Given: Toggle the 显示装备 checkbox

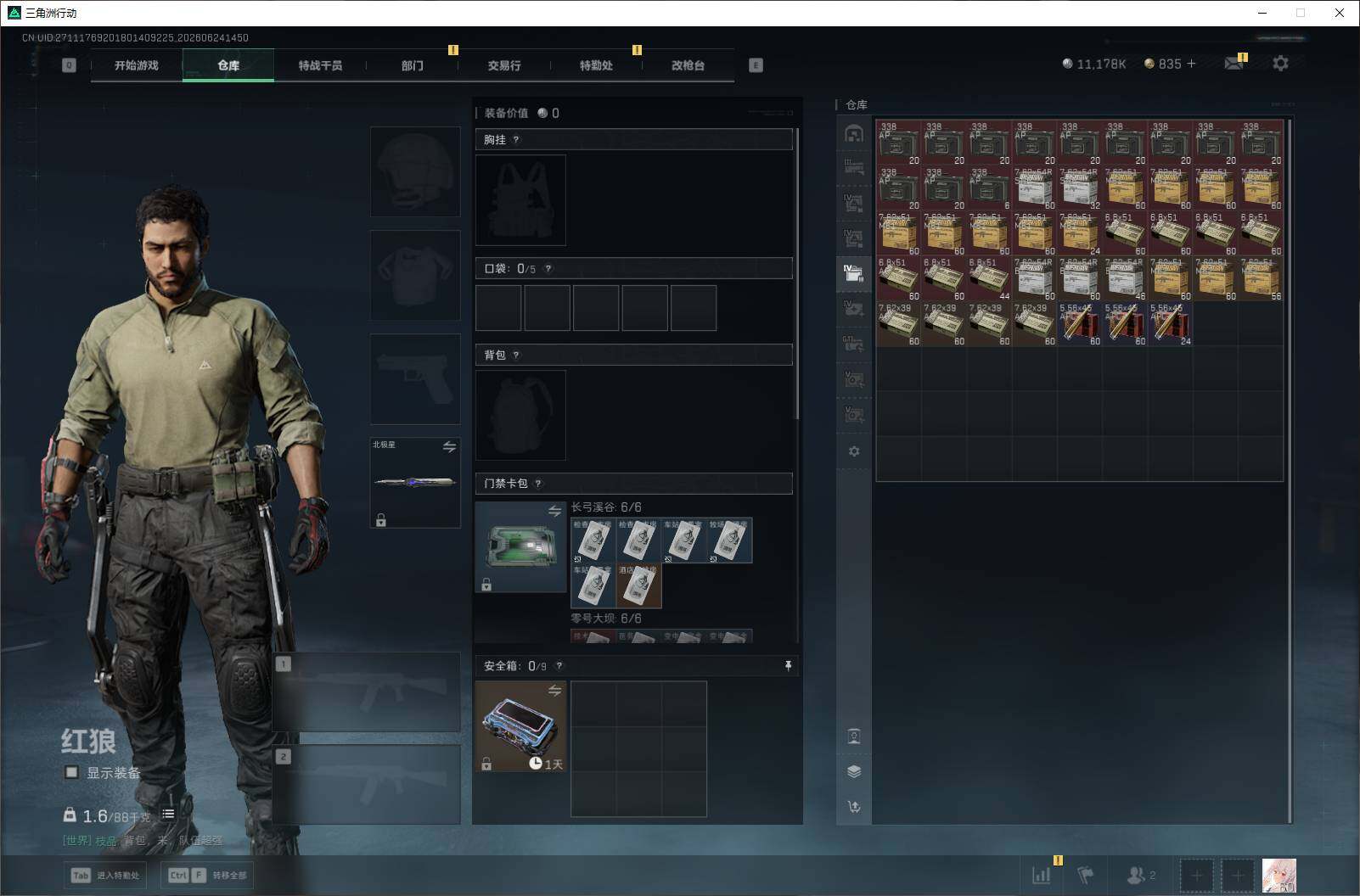Looking at the screenshot, I should (x=71, y=772).
